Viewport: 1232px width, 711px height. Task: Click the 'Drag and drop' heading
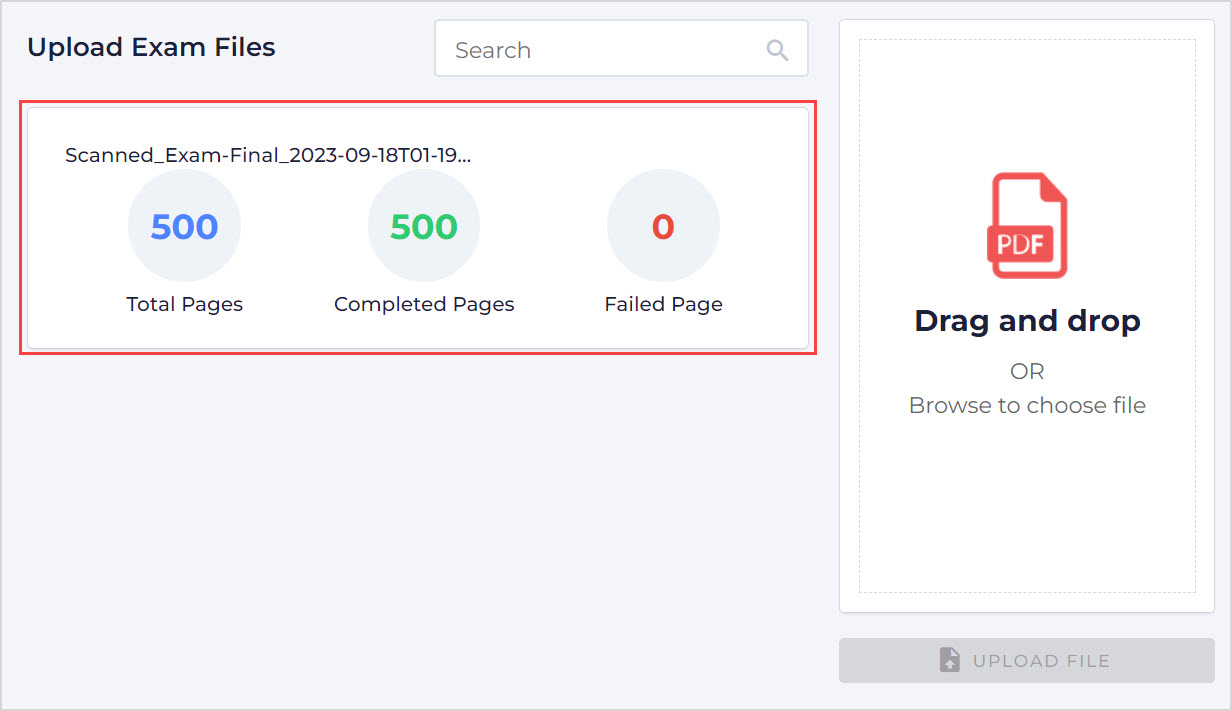pos(1027,321)
